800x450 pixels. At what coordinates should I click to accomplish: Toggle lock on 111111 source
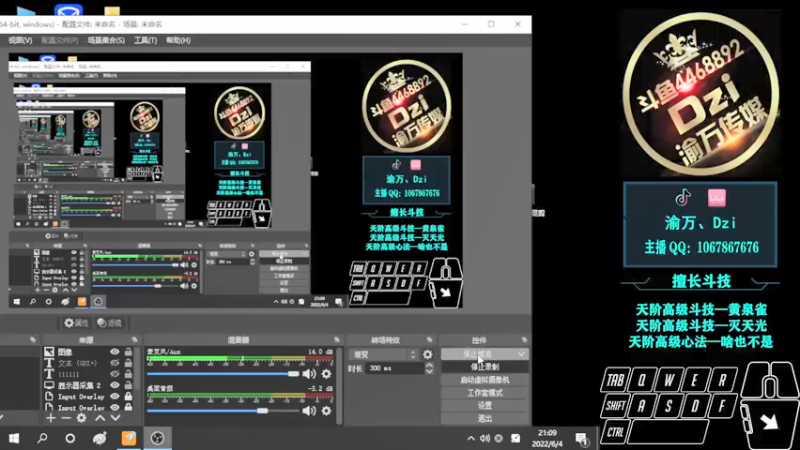pyautogui.click(x=128, y=374)
